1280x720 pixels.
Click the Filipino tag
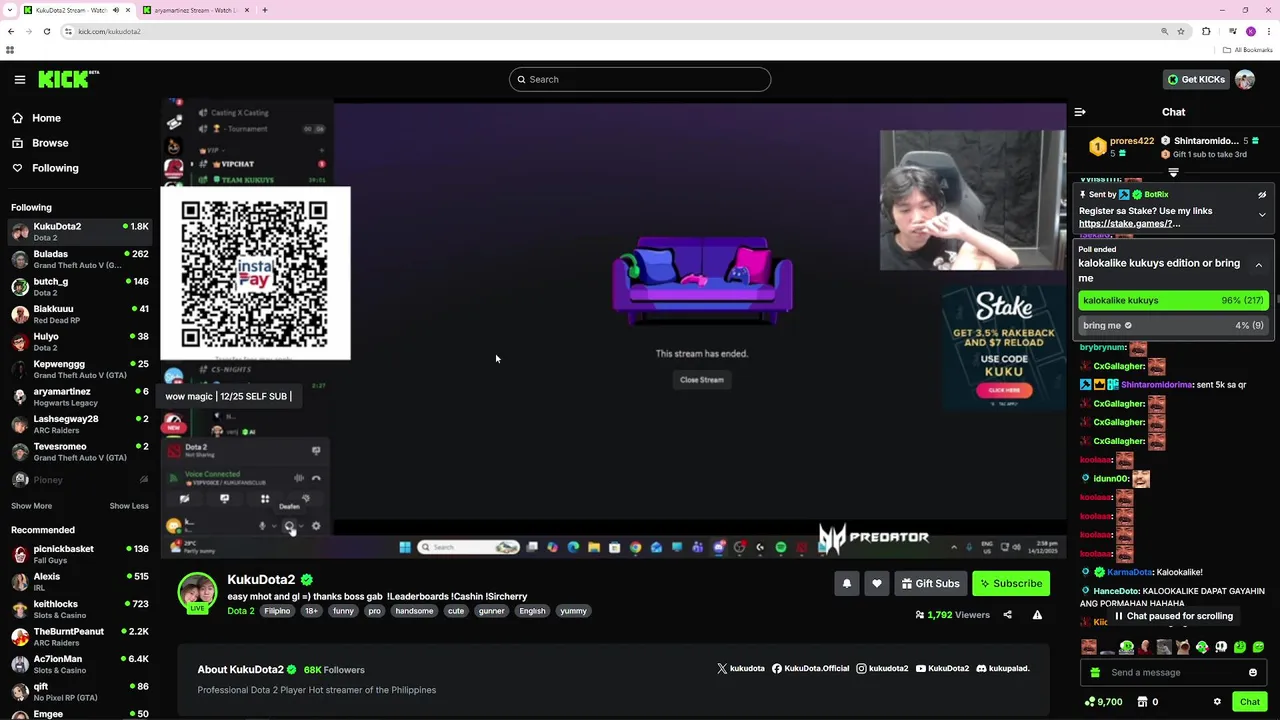(277, 611)
